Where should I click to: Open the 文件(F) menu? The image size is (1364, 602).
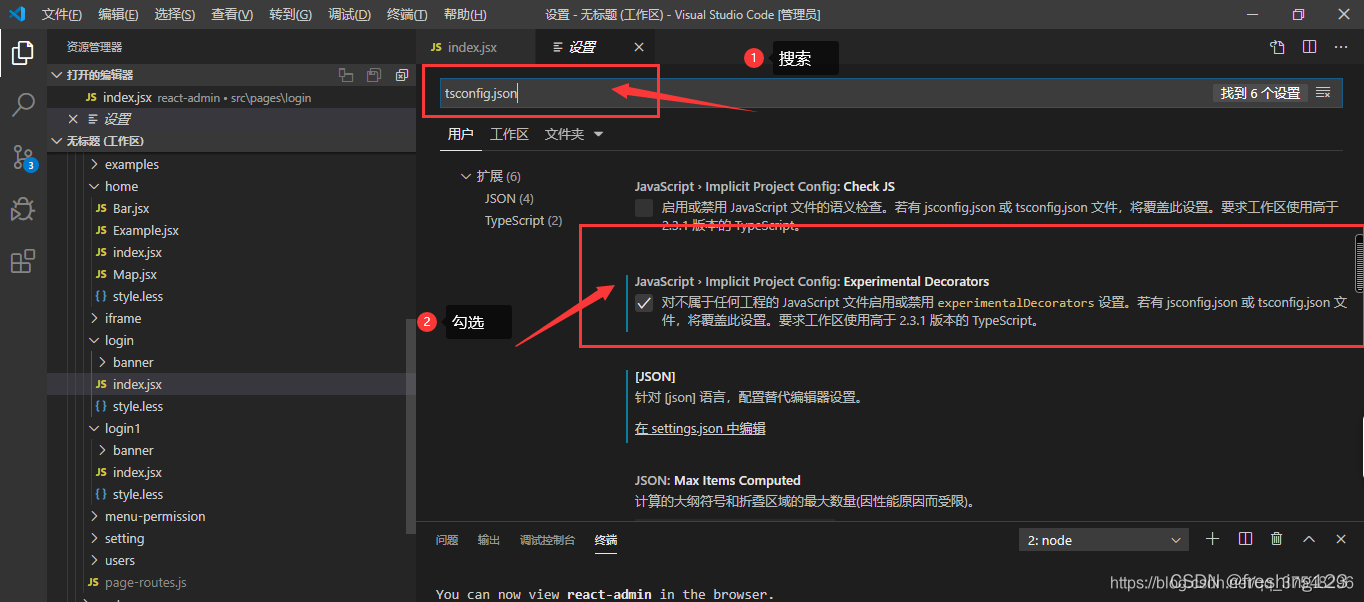(62, 14)
